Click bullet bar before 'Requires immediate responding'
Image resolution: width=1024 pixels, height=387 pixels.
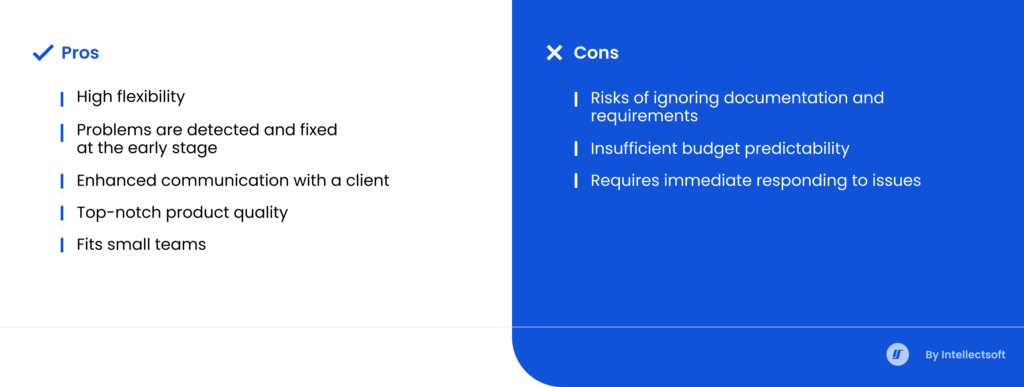pos(575,181)
